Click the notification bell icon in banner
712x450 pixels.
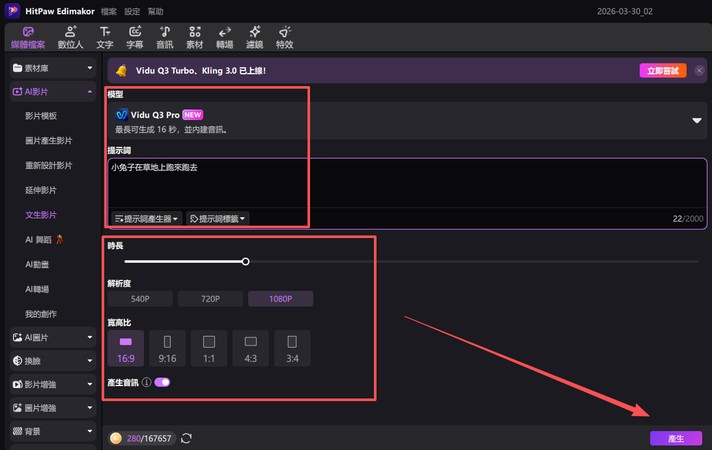[121, 71]
